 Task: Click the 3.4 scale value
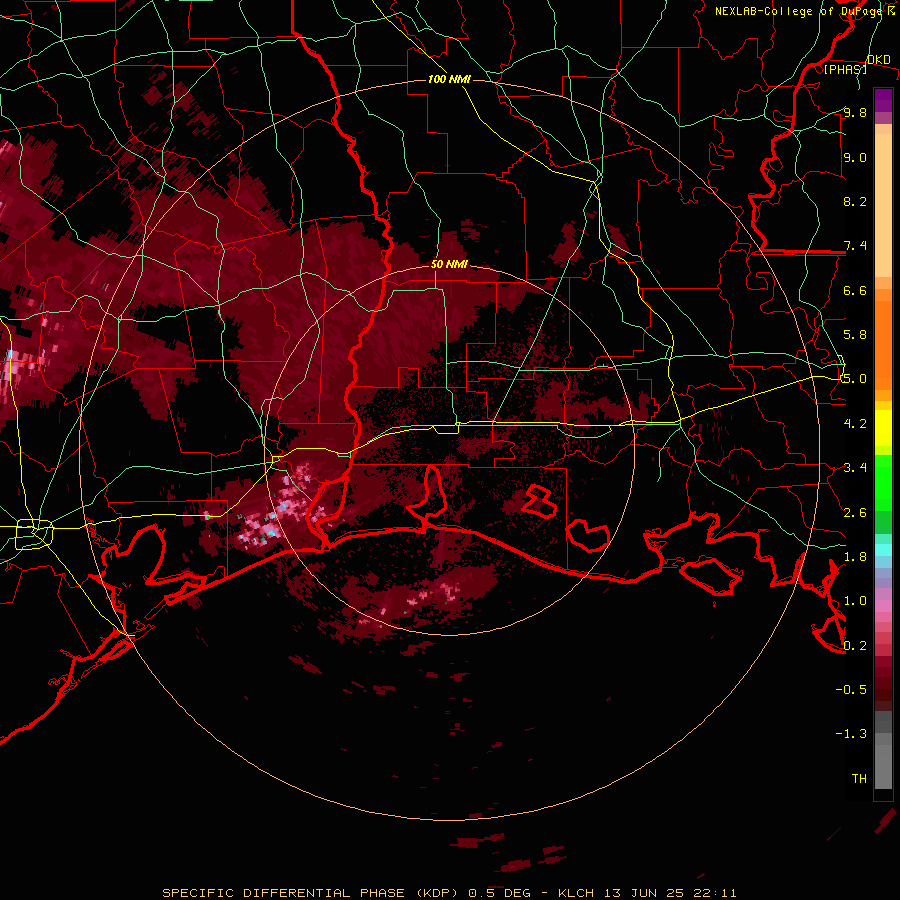855,467
